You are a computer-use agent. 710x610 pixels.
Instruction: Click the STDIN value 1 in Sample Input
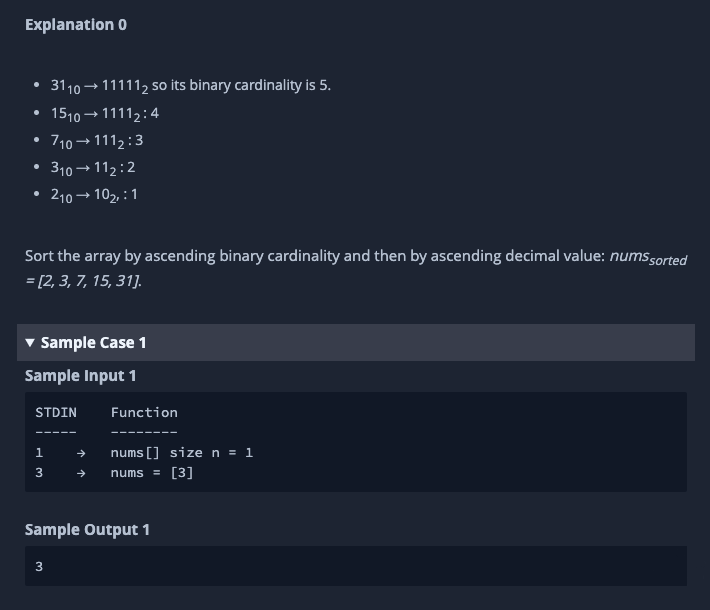click(x=39, y=452)
